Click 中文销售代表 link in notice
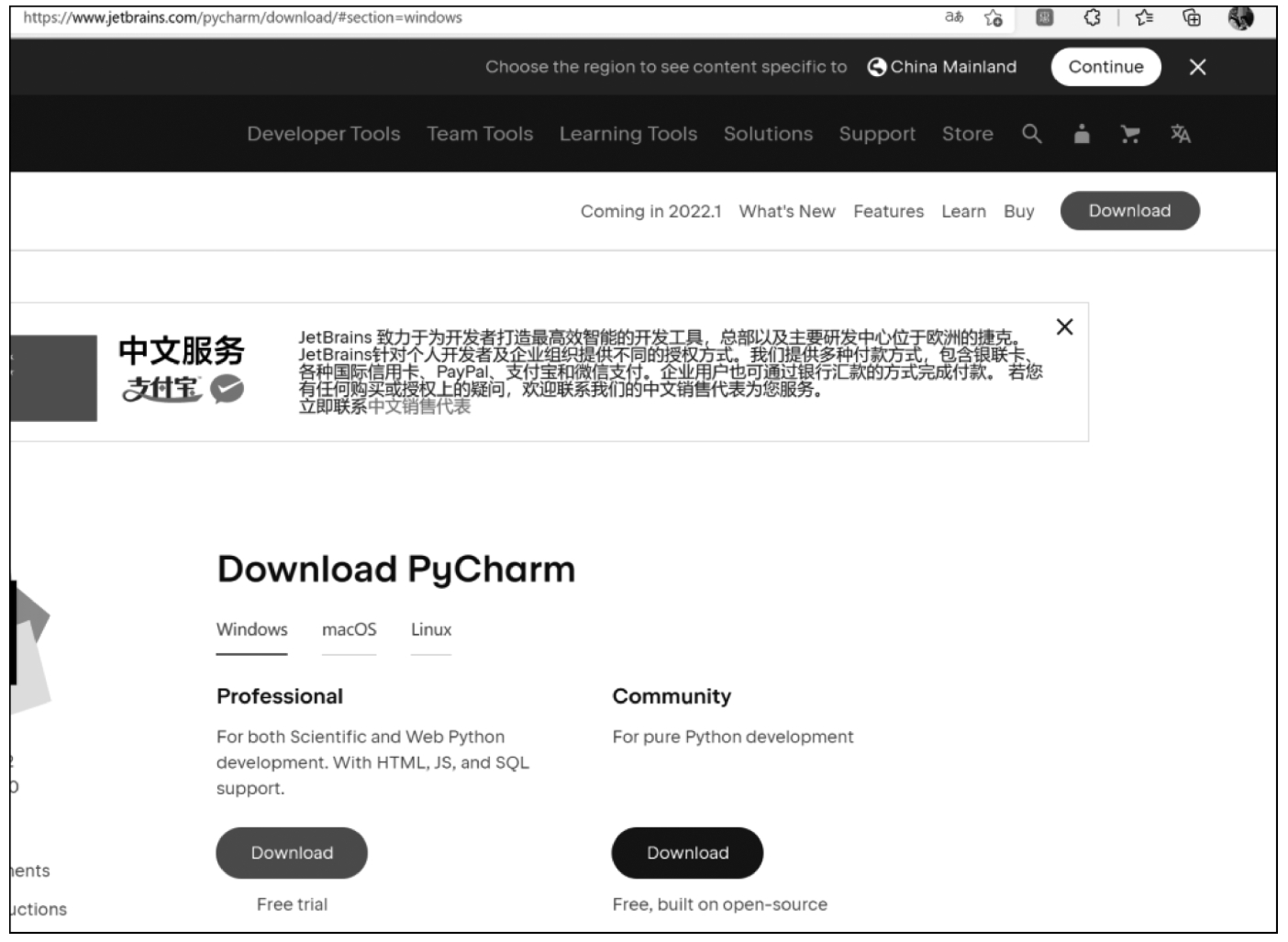 [419, 406]
